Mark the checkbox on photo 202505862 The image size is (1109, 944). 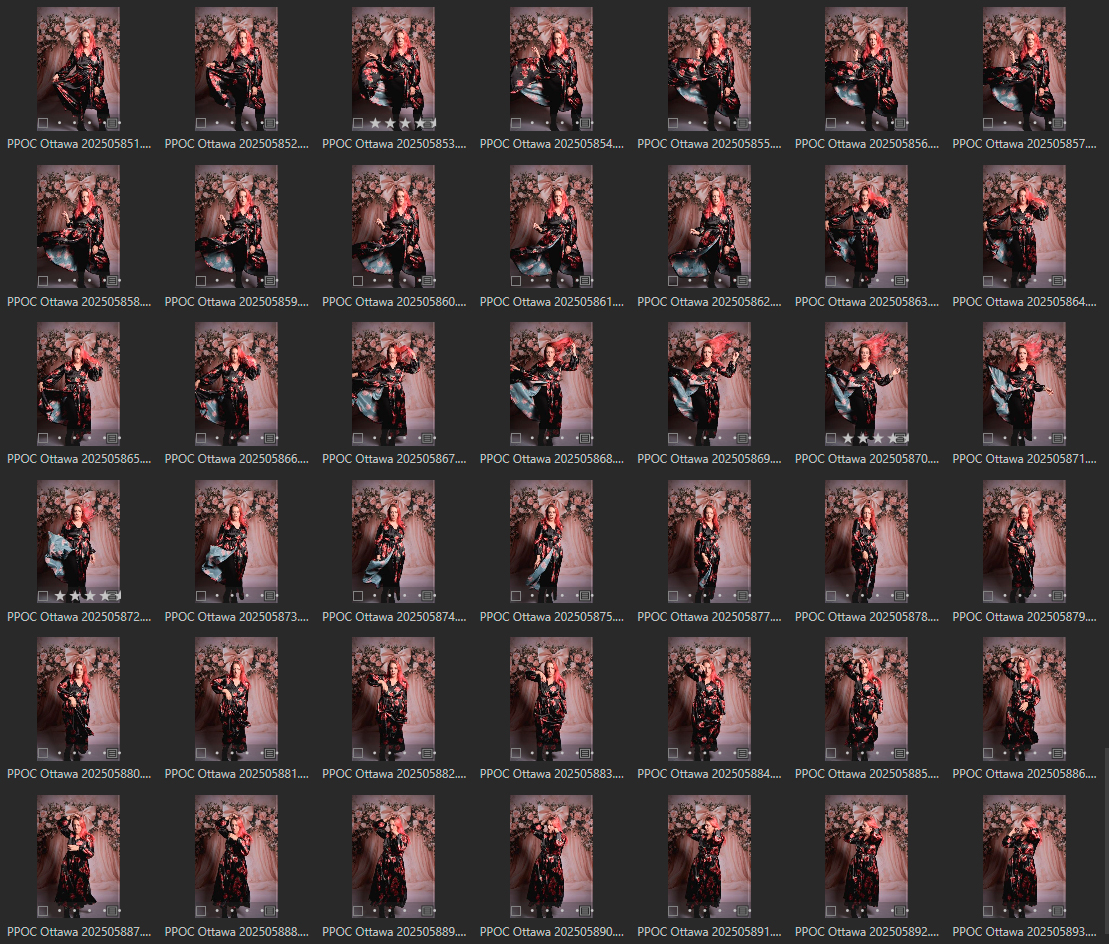point(673,281)
